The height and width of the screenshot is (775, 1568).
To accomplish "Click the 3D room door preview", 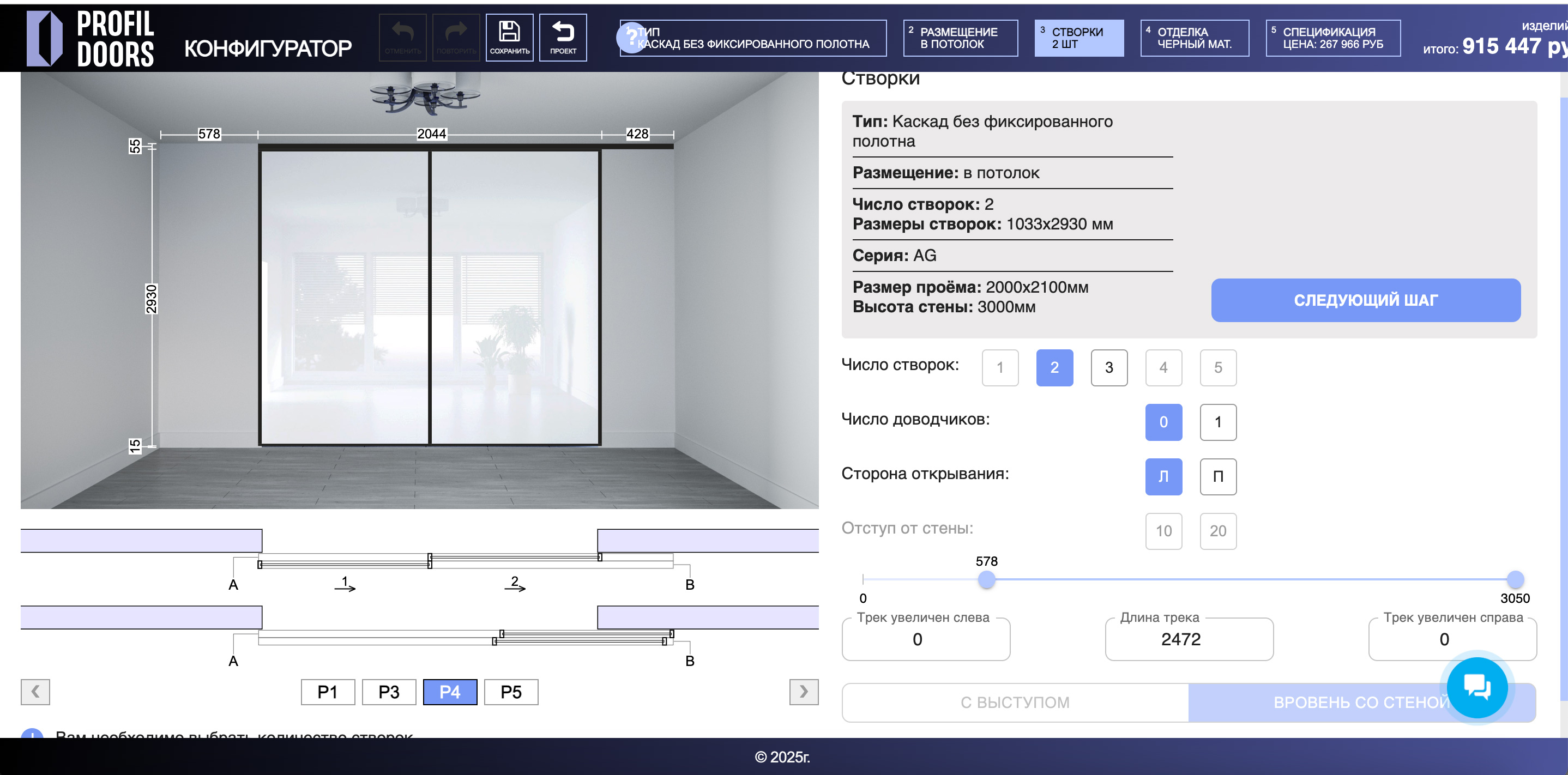I will pyautogui.click(x=419, y=290).
